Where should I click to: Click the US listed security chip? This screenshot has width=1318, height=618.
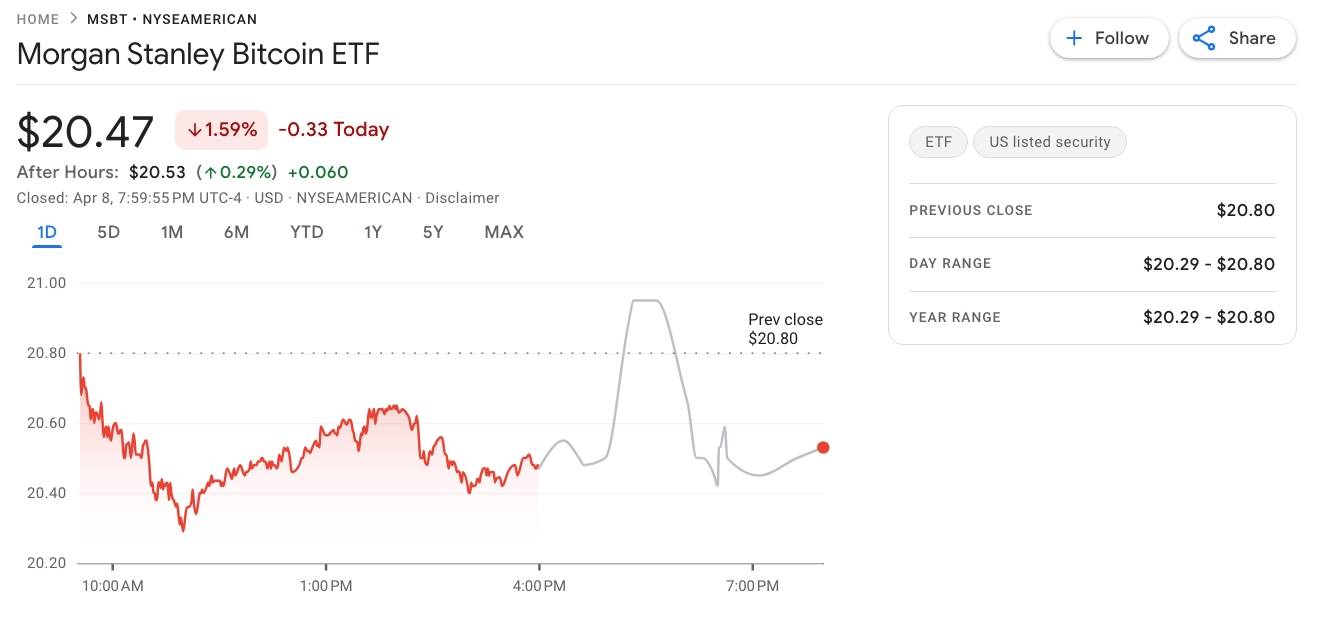coord(1049,141)
